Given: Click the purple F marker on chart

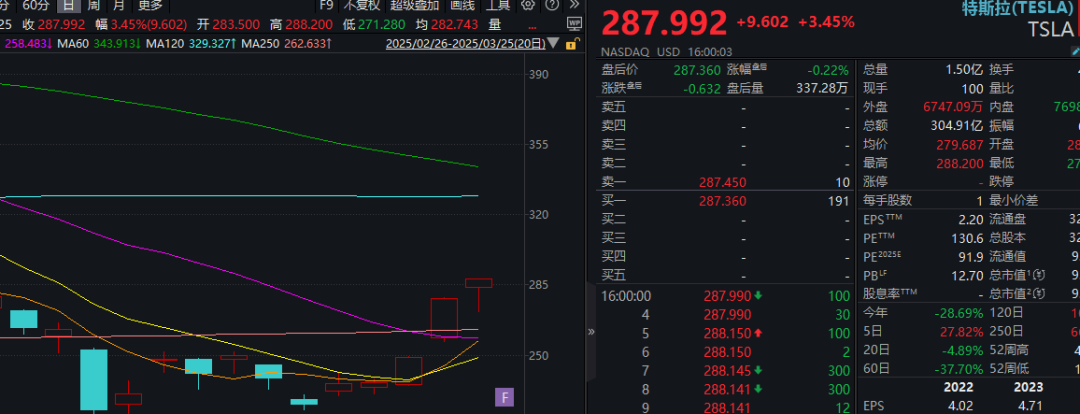Looking at the screenshot, I should tap(503, 397).
